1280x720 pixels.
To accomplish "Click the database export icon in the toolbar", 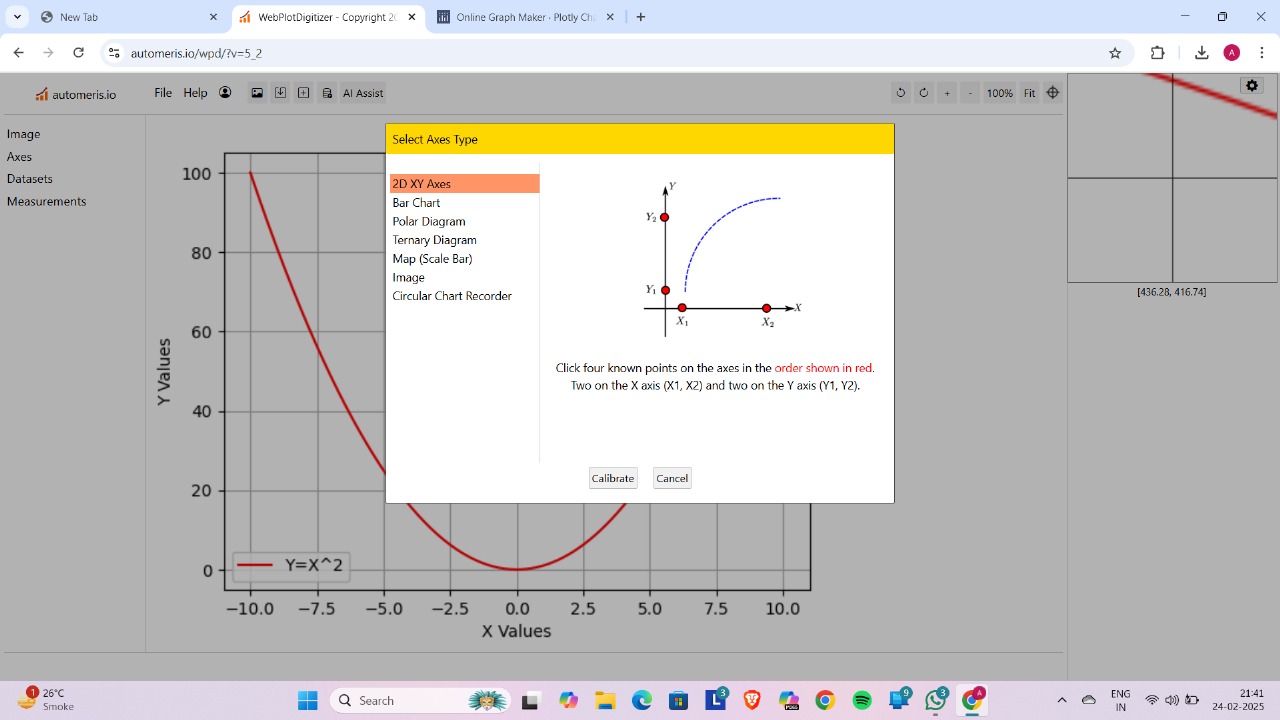I will [x=327, y=93].
